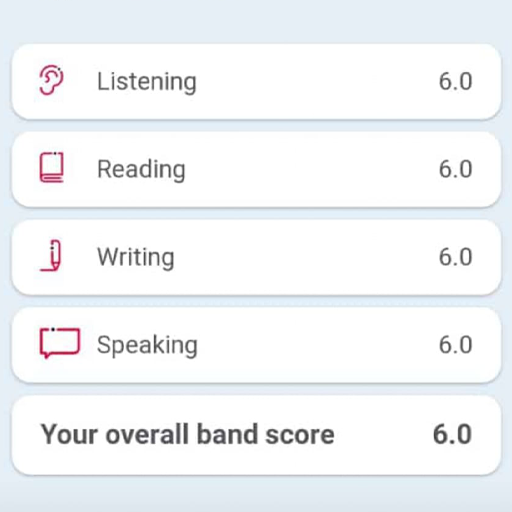Click the overall band score 6.0 value

[452, 434]
